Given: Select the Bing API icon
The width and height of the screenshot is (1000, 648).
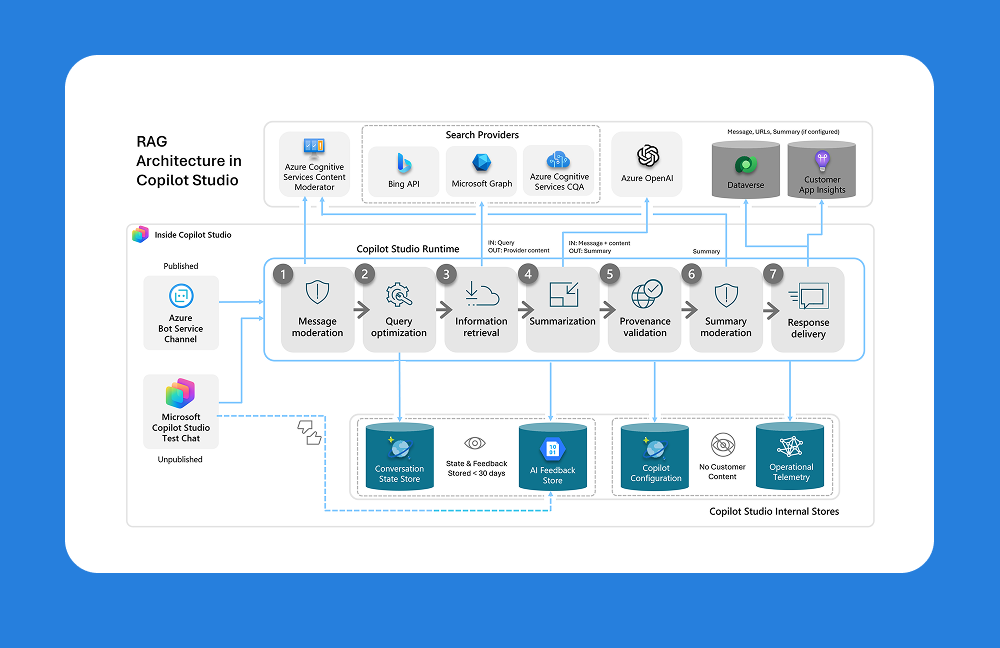Looking at the screenshot, I should pos(403,164).
